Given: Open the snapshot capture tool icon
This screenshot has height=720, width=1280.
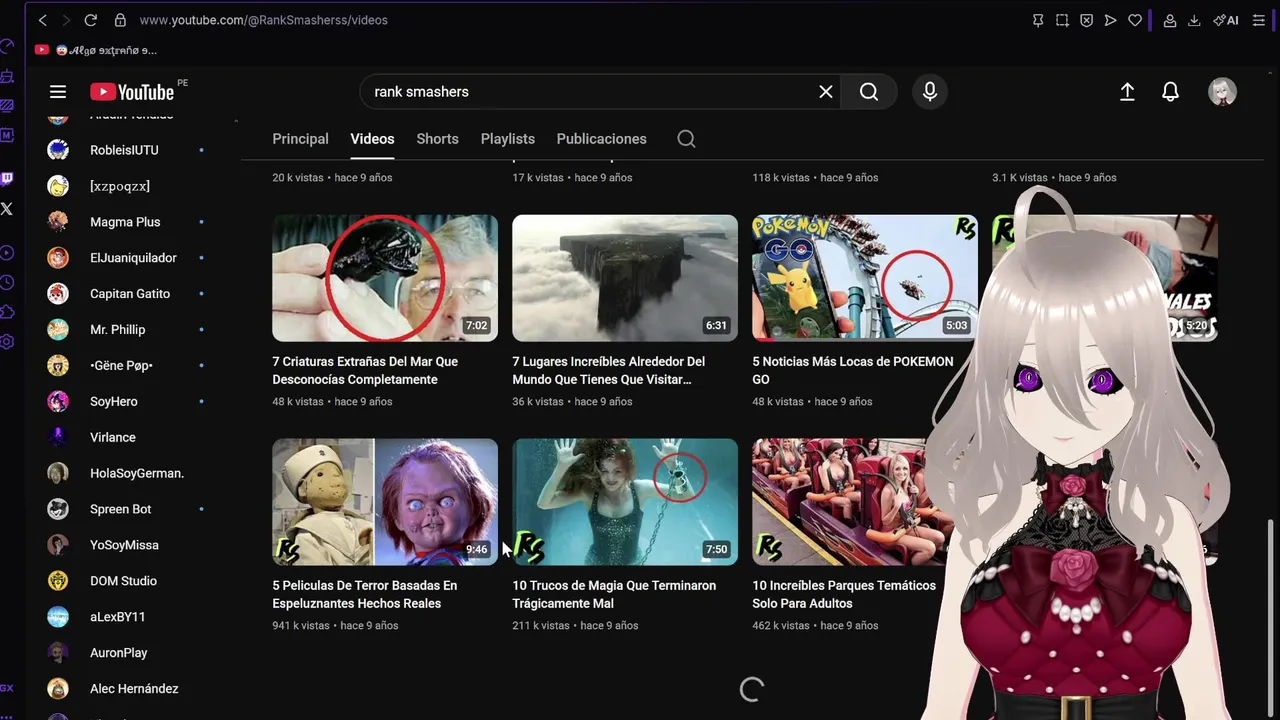Looking at the screenshot, I should 1062,20.
